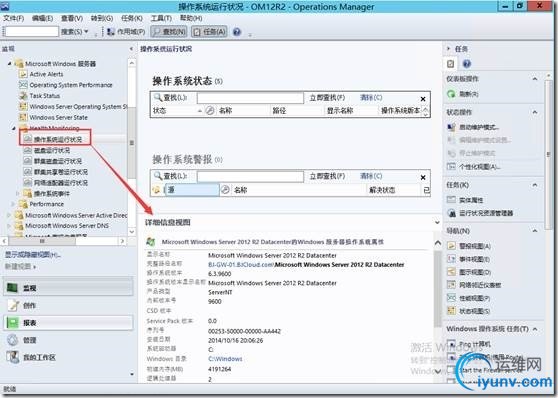The image size is (558, 398).
Task: Collapse the Health Monitoring folder node
Action: tap(14, 128)
